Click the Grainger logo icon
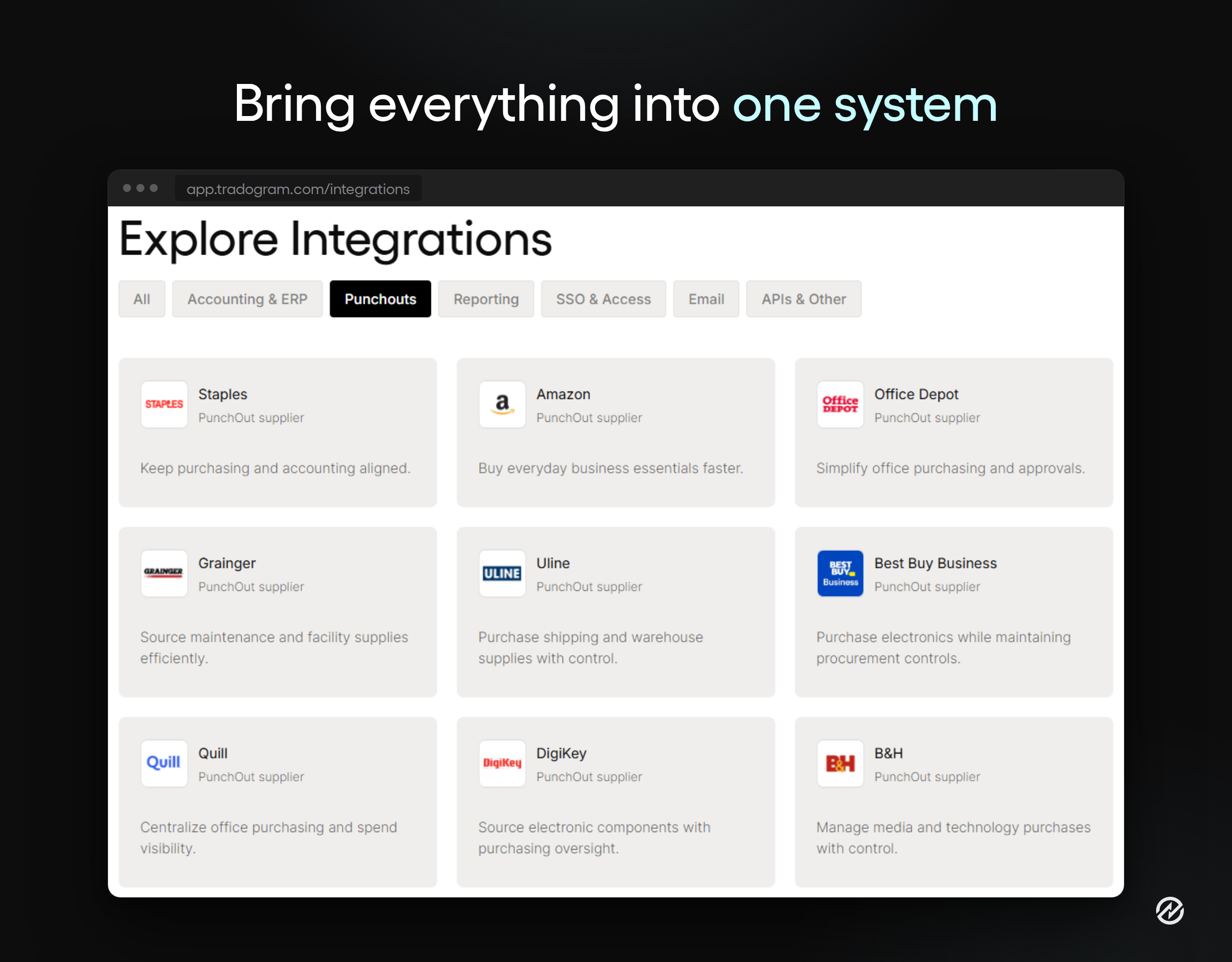1232x962 pixels. click(164, 573)
